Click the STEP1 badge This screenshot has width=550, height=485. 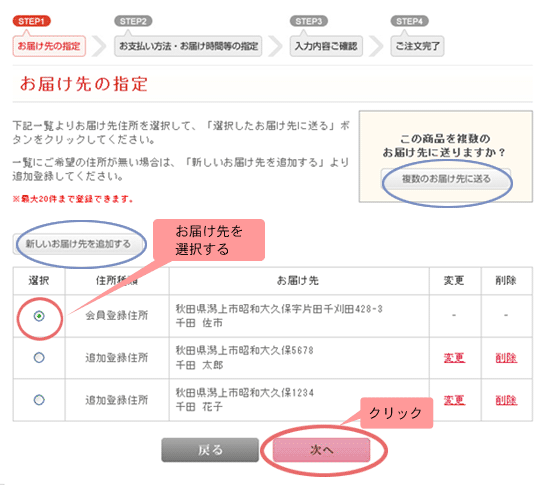(32, 21)
